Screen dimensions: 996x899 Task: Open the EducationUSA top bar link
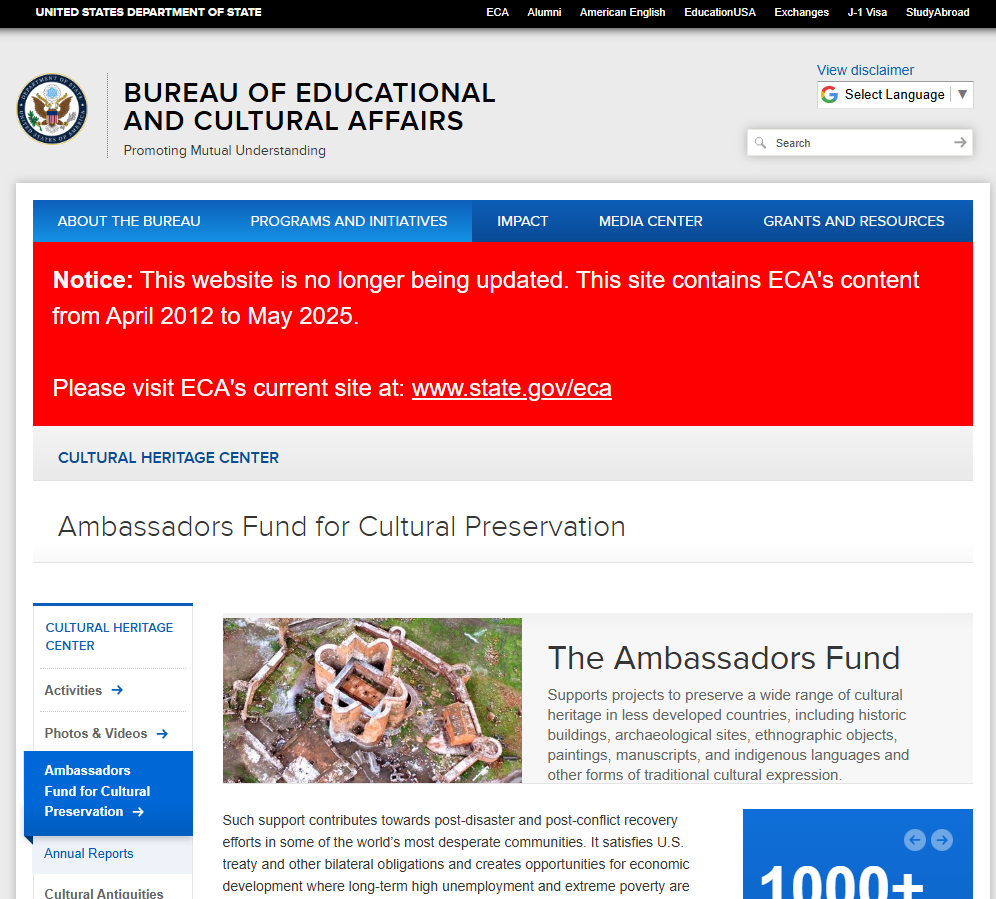719,12
